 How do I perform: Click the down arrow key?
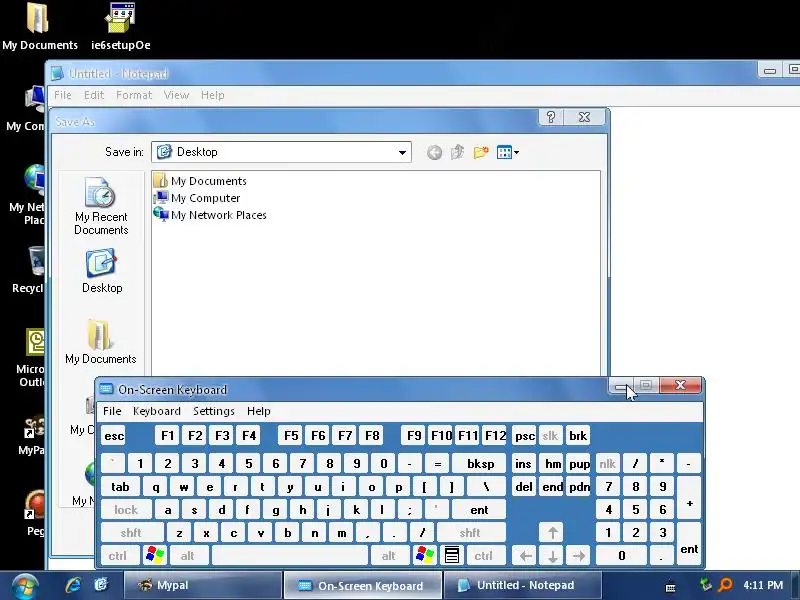tap(552, 556)
